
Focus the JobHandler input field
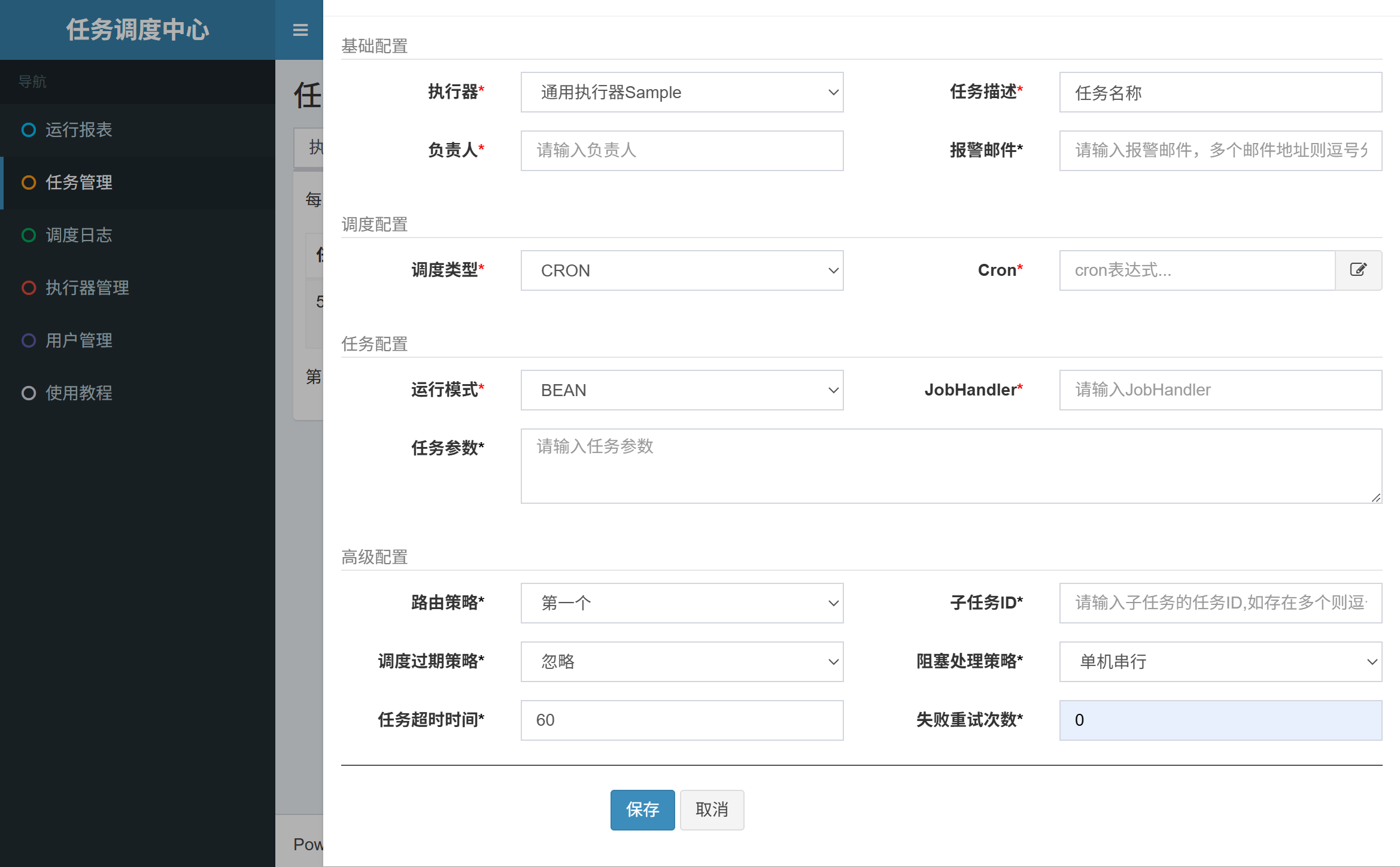(1220, 390)
